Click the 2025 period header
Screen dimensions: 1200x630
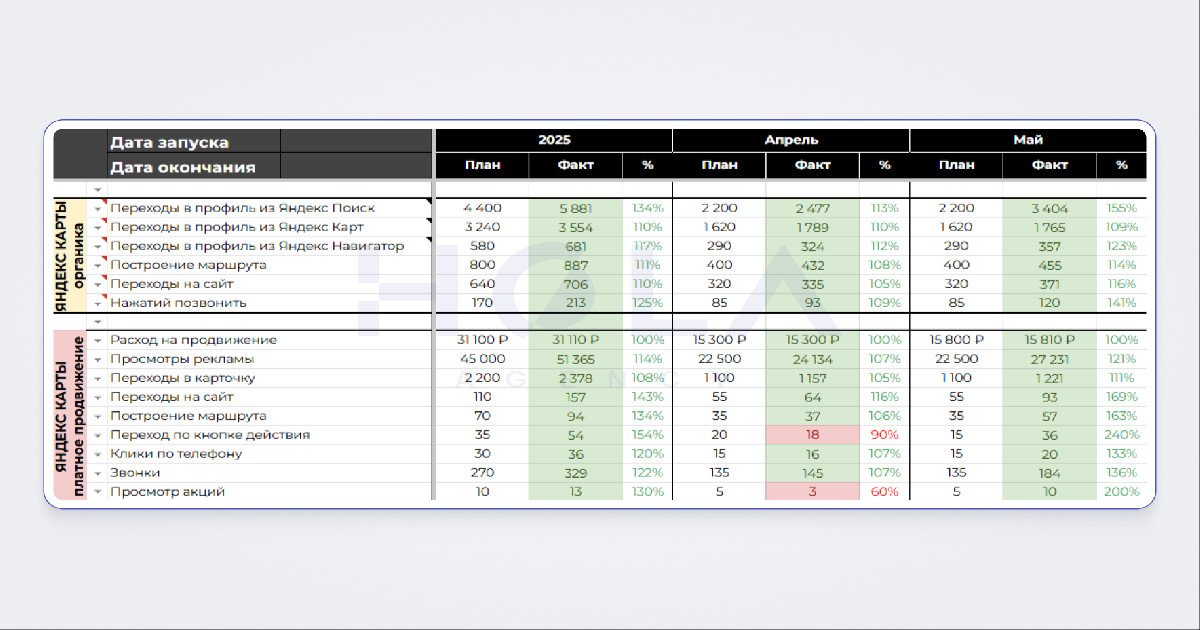click(554, 141)
